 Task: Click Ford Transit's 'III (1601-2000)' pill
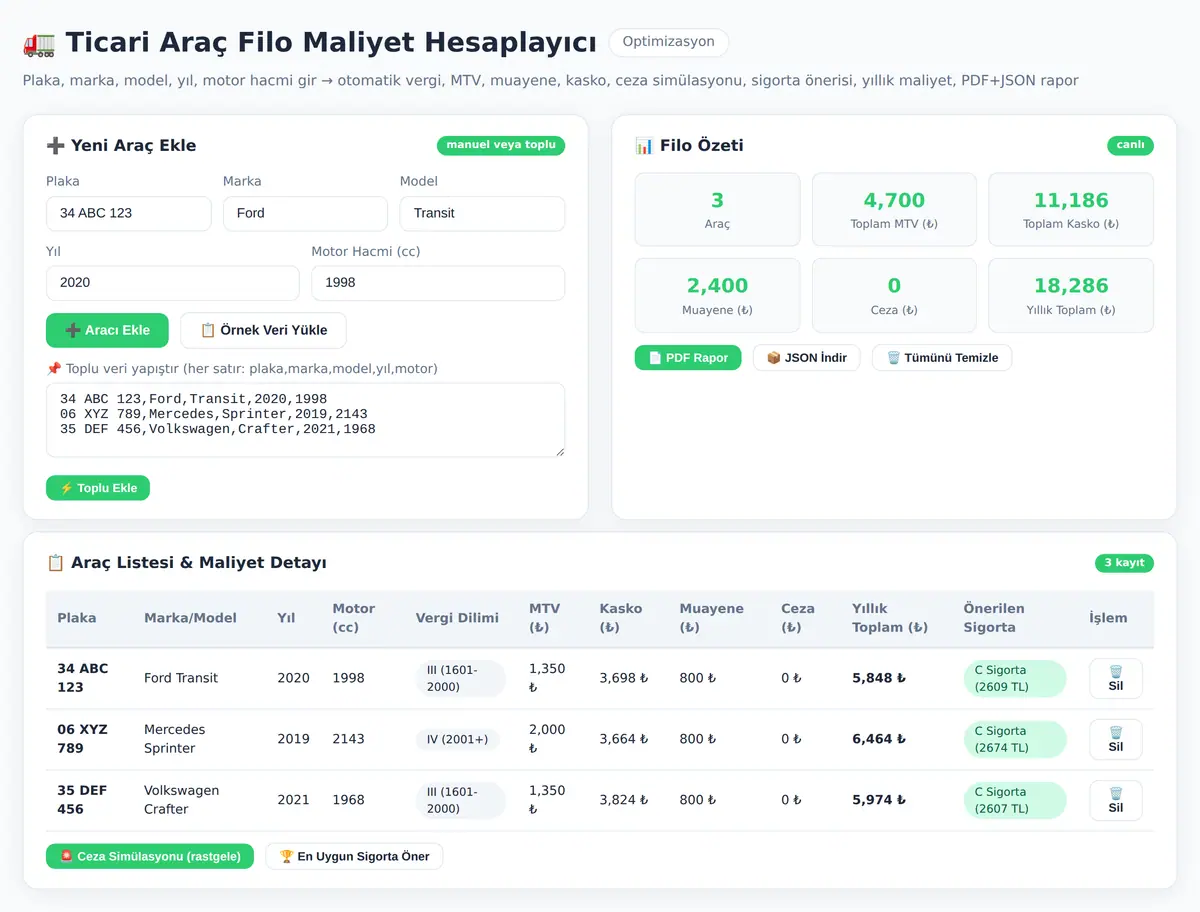tap(460, 678)
